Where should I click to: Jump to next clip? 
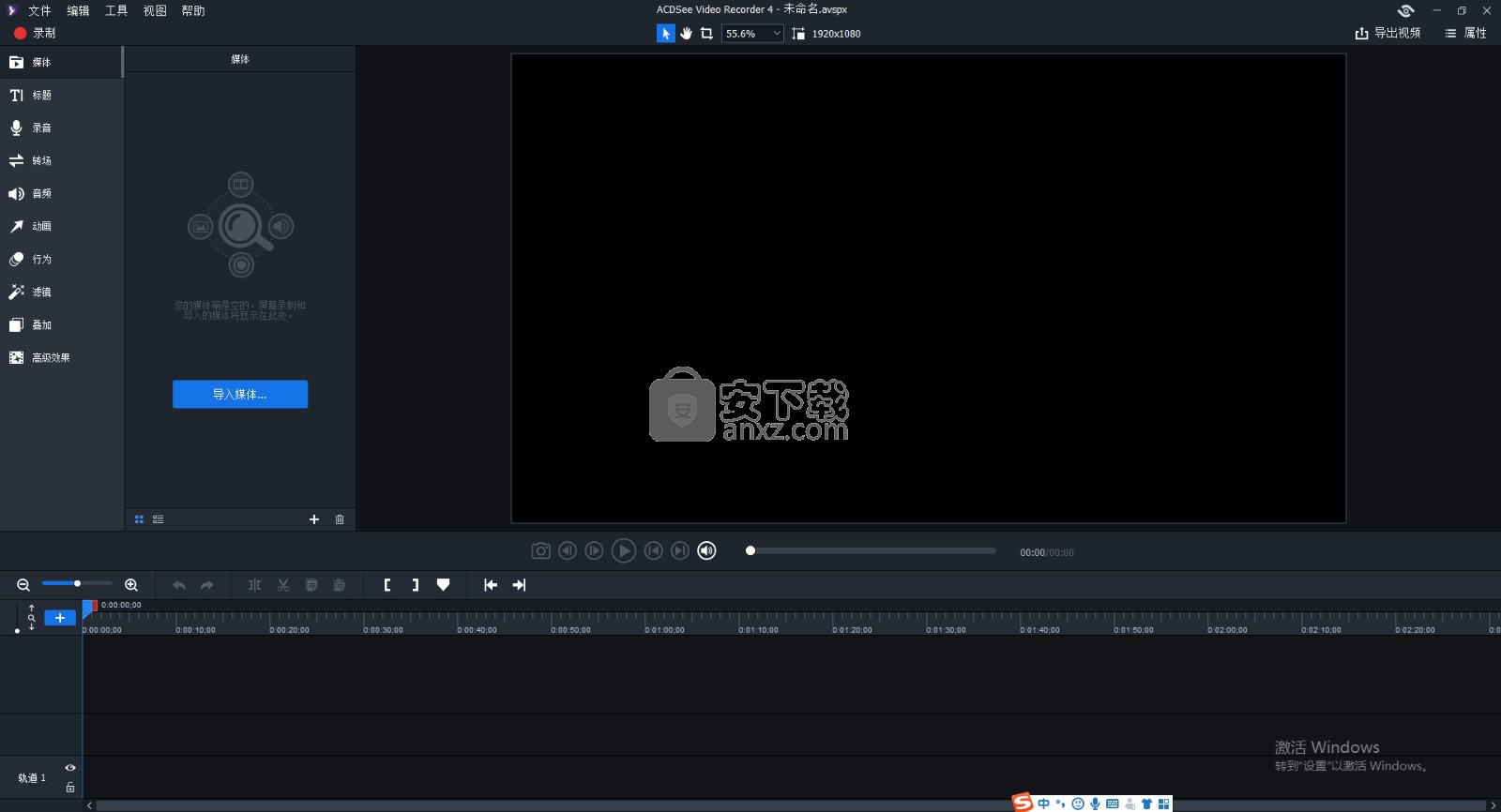(x=680, y=551)
